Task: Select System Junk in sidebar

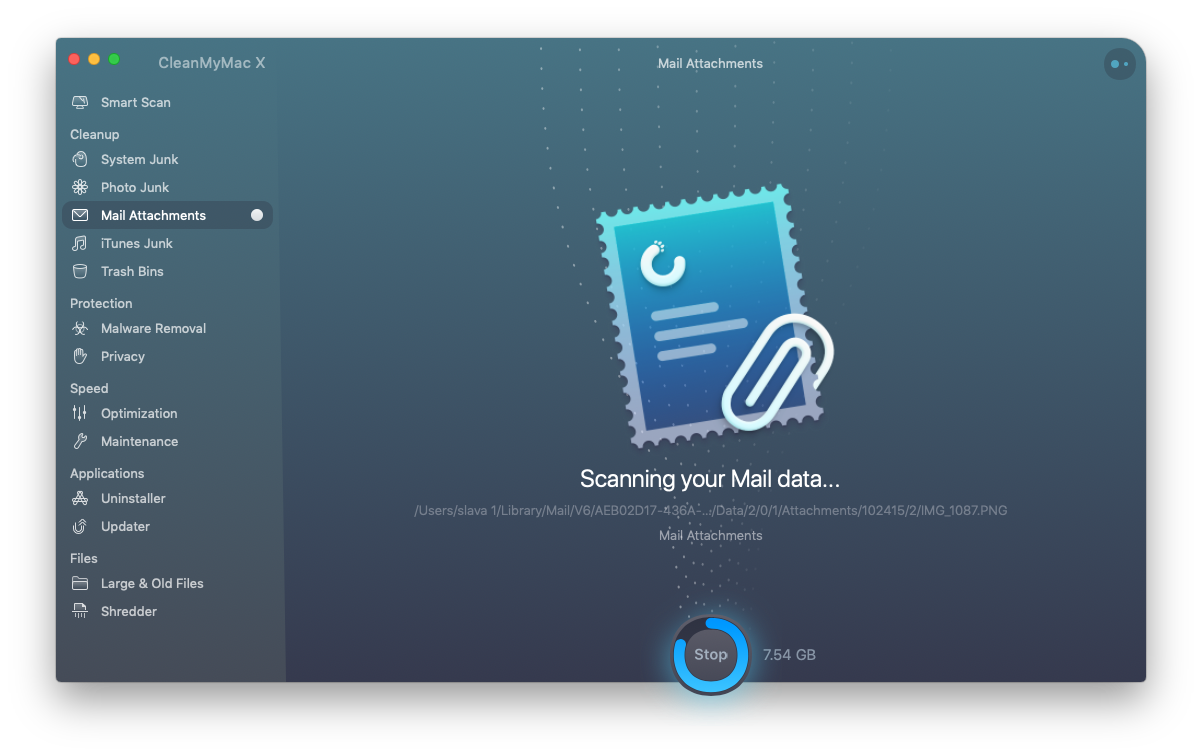Action: tap(167, 159)
